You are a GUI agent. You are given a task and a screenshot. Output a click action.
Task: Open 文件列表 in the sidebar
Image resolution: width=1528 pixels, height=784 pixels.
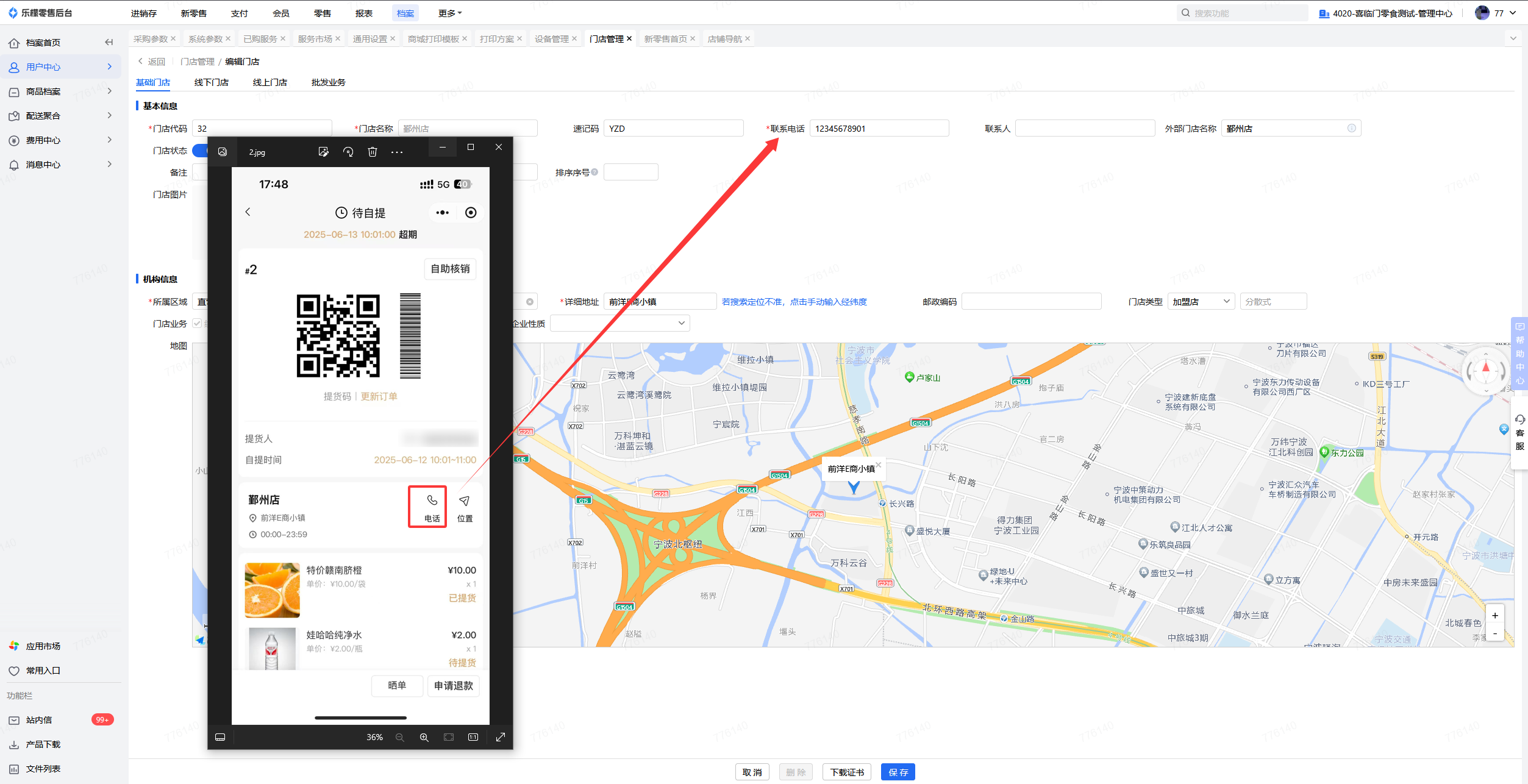point(43,769)
